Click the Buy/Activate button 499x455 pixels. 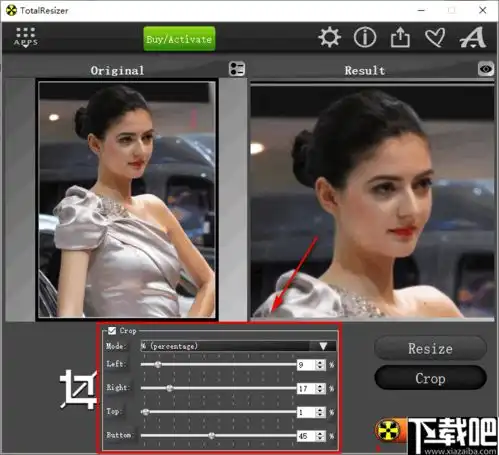[179, 39]
